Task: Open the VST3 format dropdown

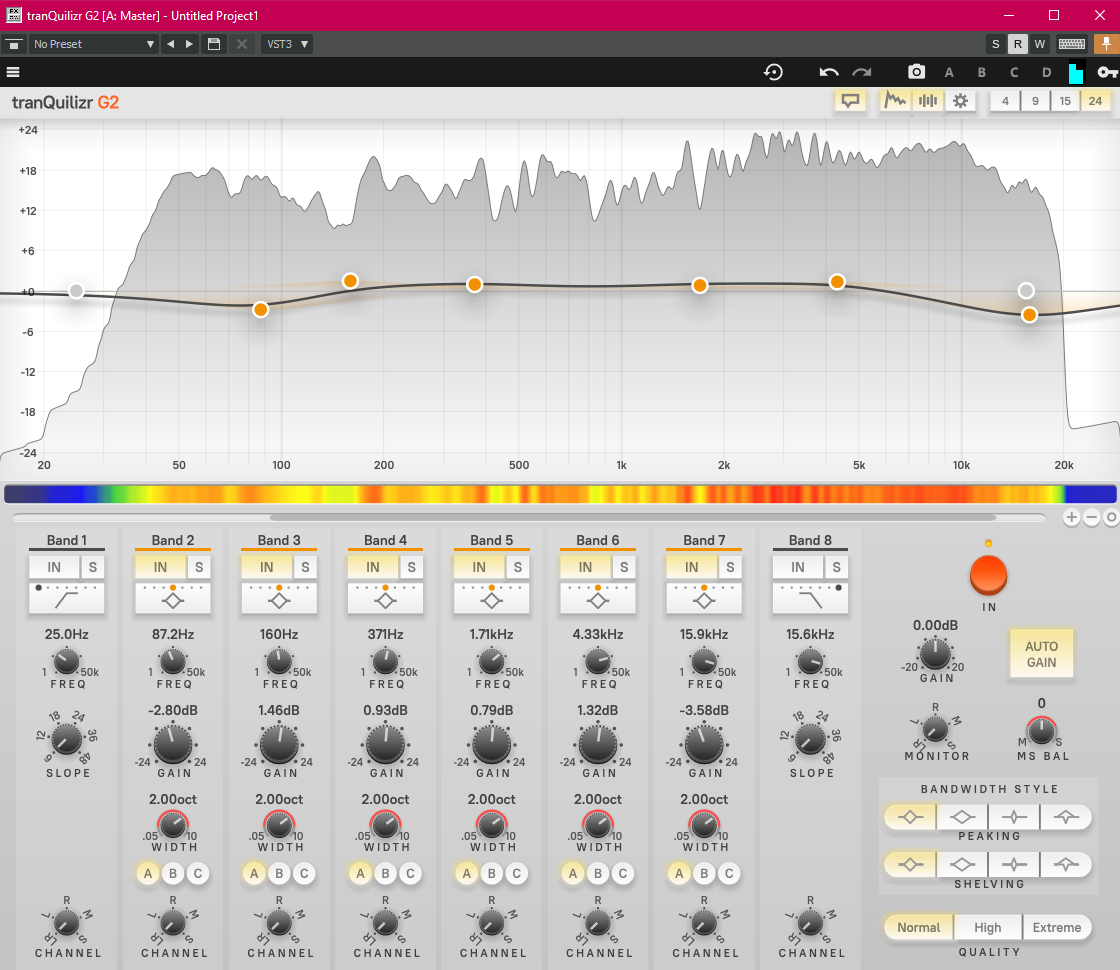Action: pos(287,44)
